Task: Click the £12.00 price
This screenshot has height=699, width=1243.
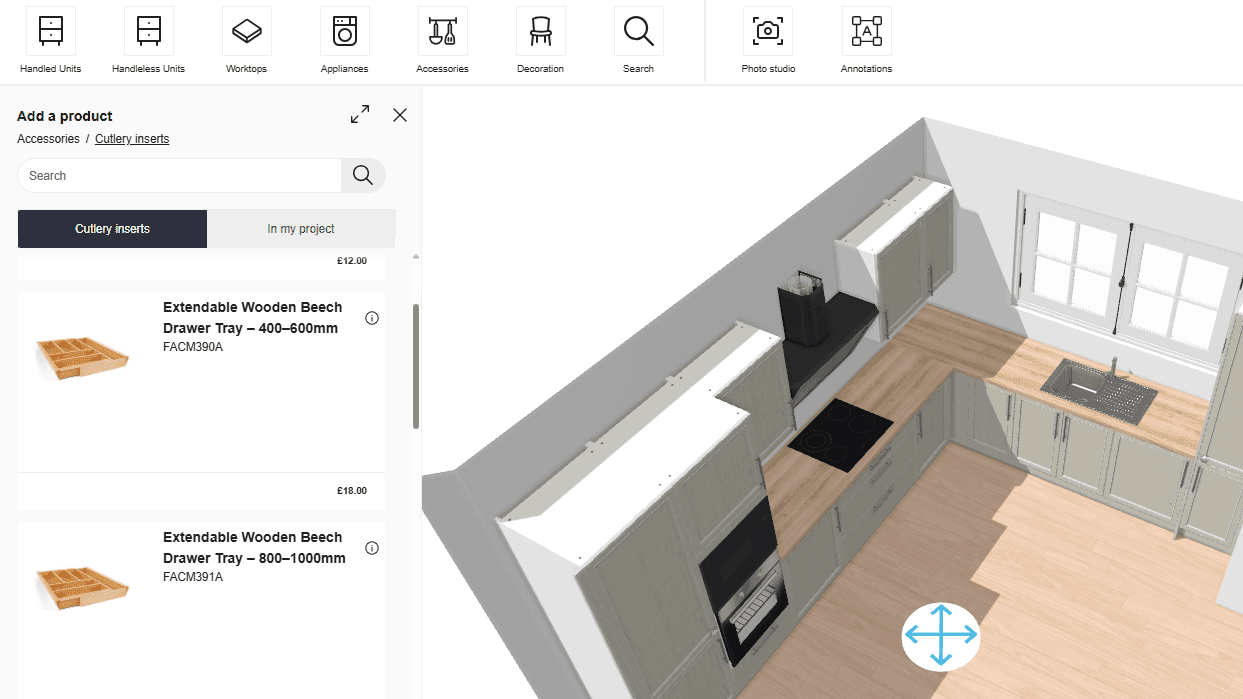Action: point(352,261)
